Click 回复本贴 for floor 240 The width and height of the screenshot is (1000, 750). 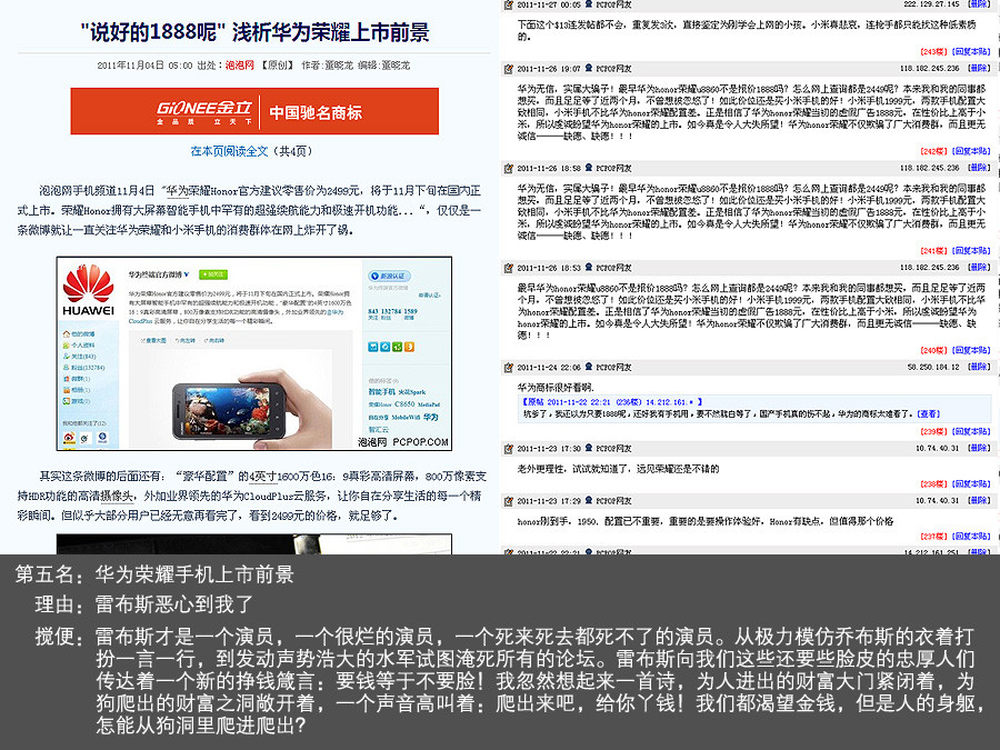click(971, 350)
